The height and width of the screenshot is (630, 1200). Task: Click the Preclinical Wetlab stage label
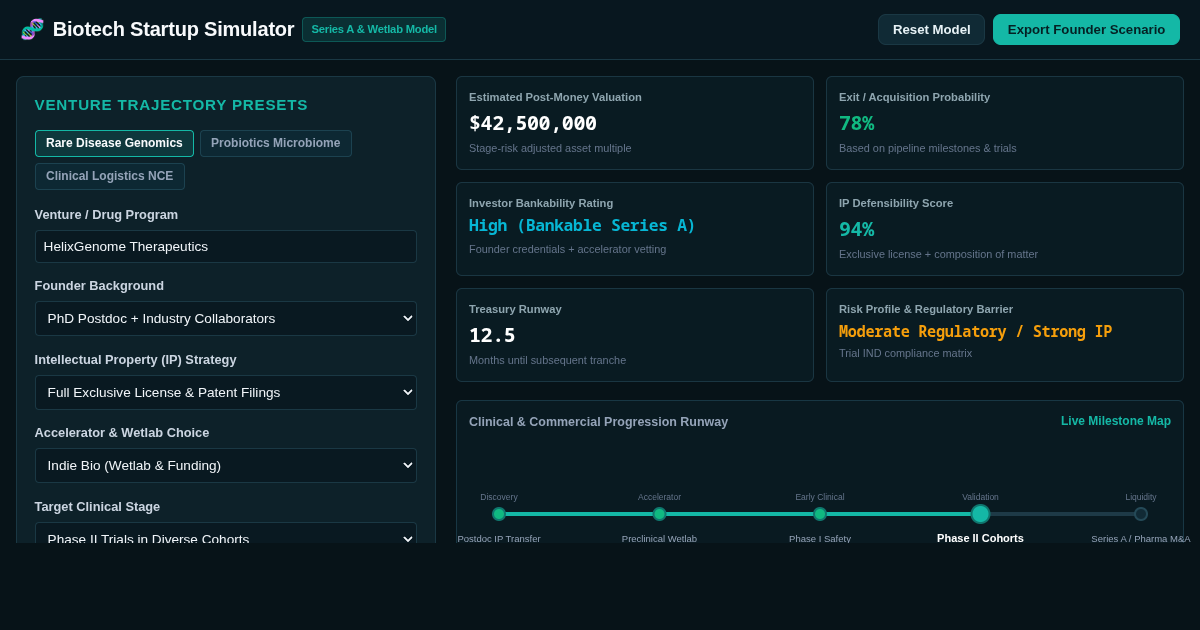click(659, 538)
